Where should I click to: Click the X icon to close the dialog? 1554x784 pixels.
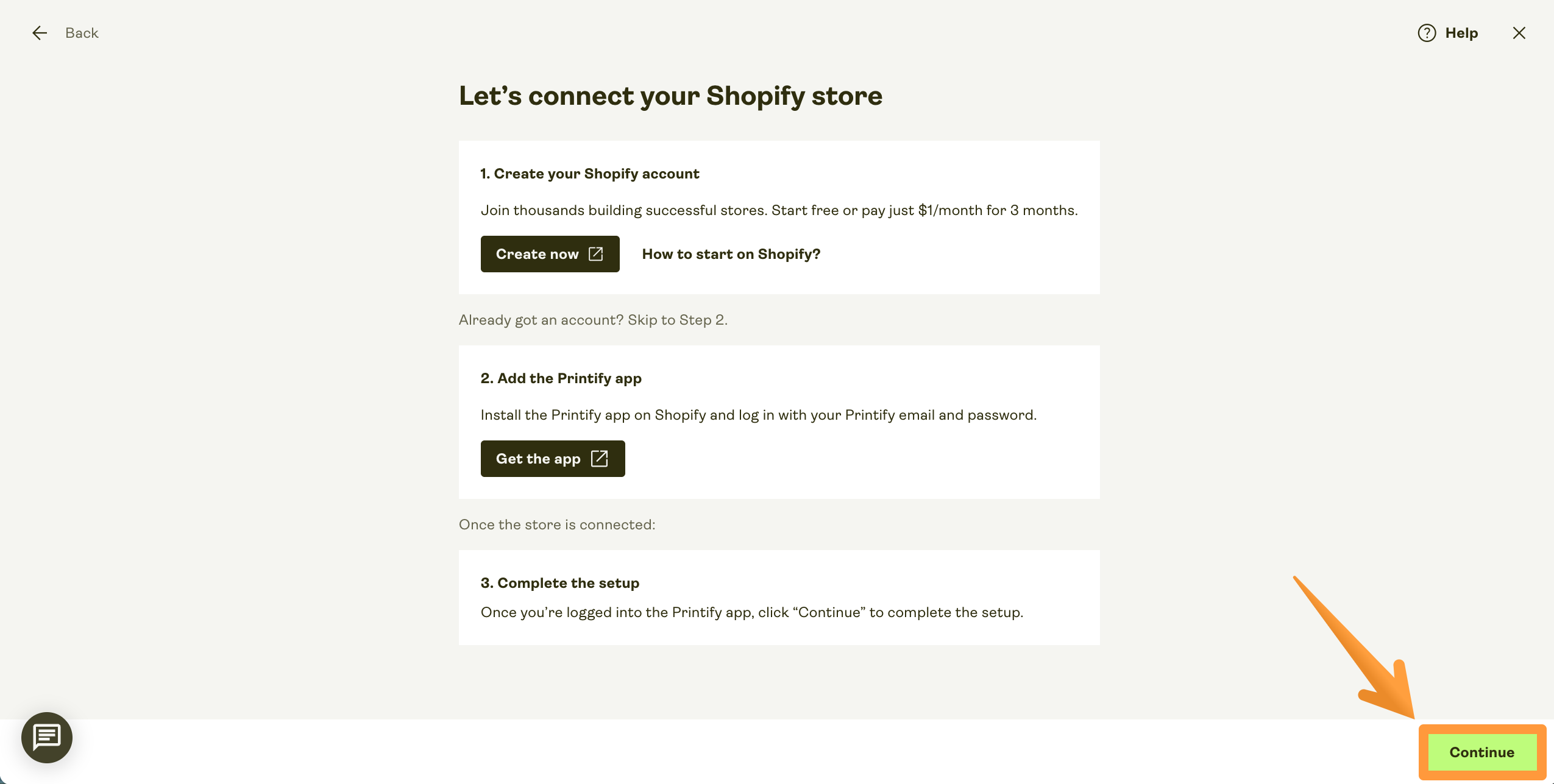pyautogui.click(x=1519, y=33)
